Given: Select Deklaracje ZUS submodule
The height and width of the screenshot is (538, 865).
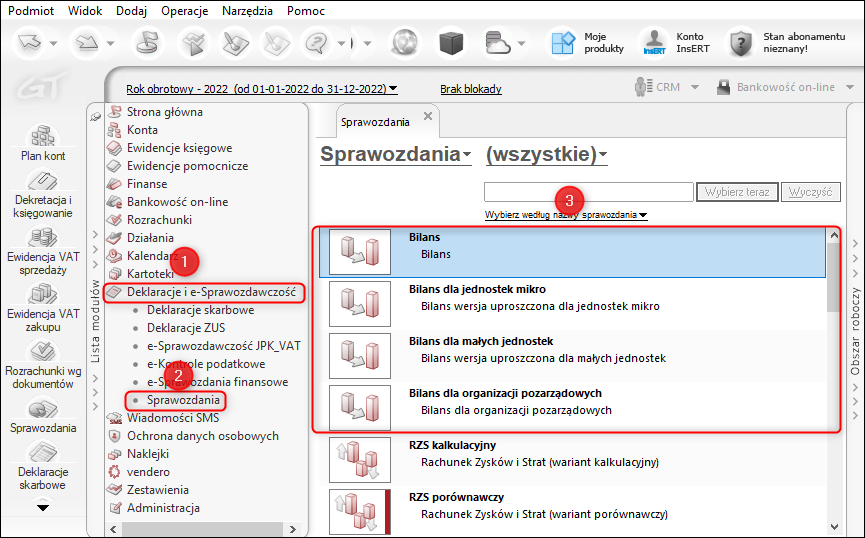Looking at the screenshot, I should coord(186,328).
